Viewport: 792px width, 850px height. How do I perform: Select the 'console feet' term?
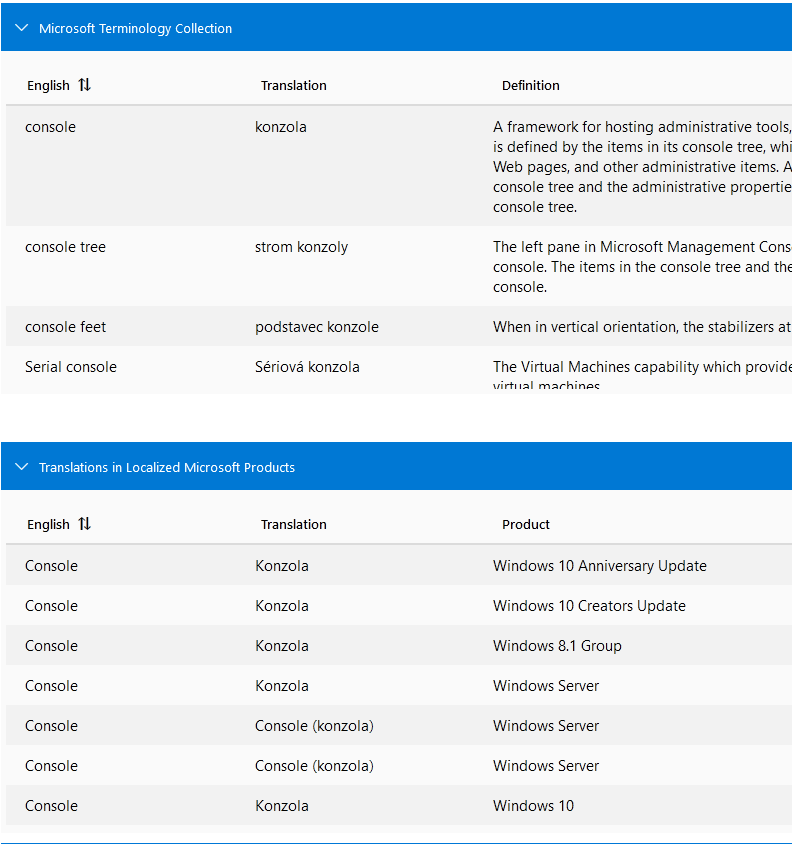[66, 327]
